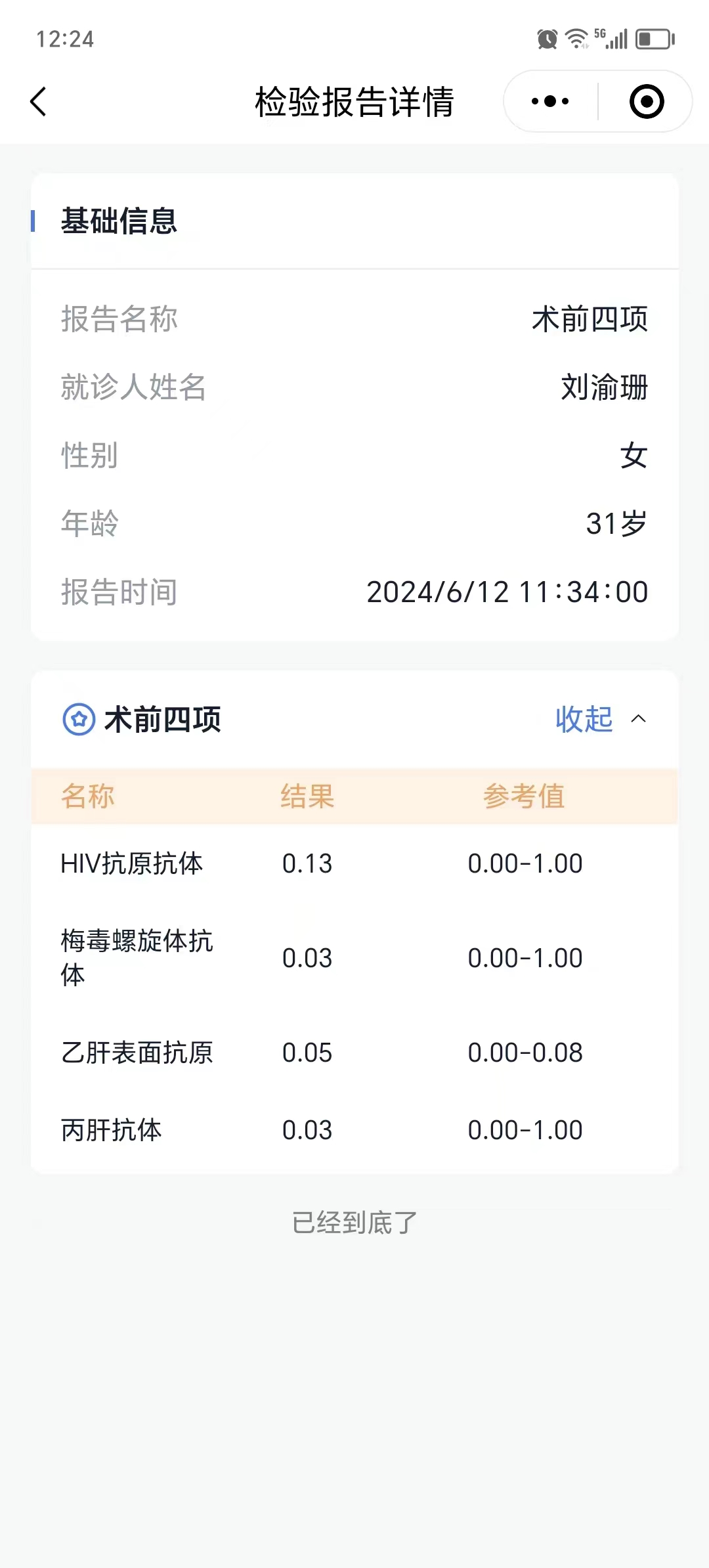Tap the reference range 0.00-0.08
The width and height of the screenshot is (709, 1568).
tap(525, 1053)
